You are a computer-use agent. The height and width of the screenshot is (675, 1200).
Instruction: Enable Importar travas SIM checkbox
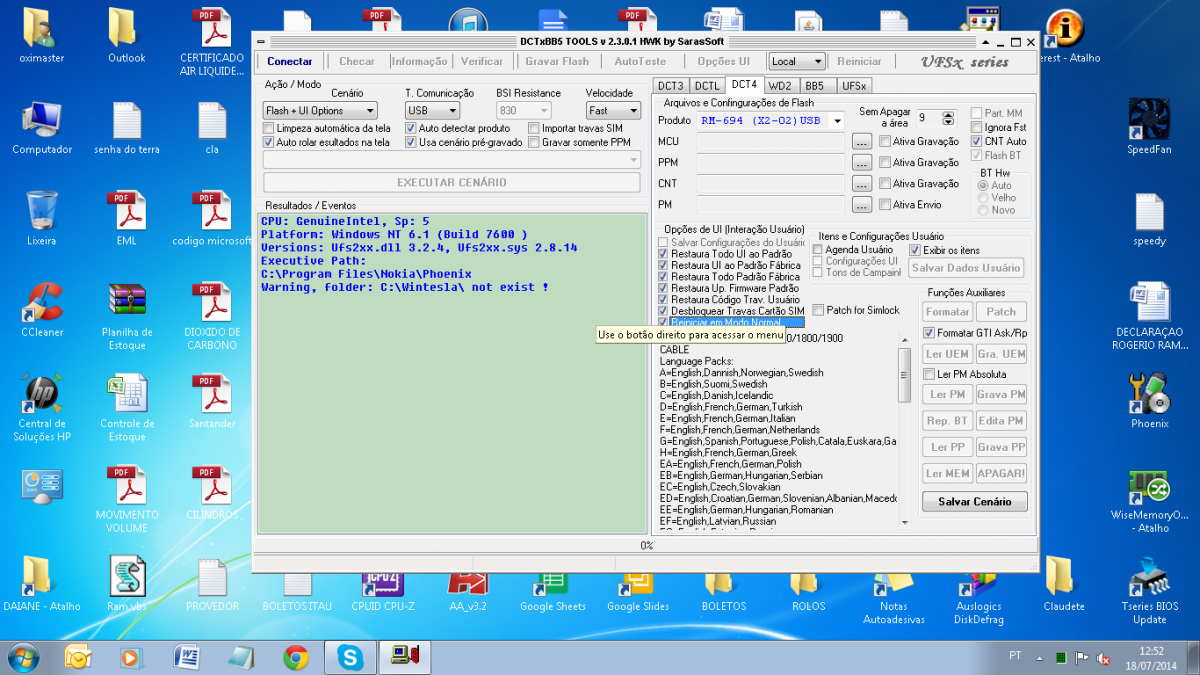click(x=534, y=128)
